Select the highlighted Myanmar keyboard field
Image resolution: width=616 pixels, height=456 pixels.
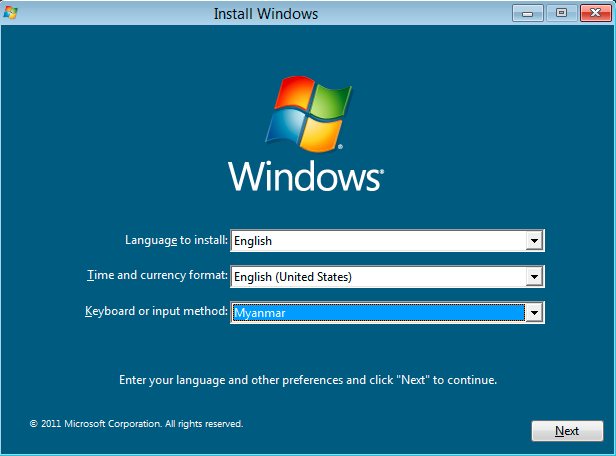387,313
